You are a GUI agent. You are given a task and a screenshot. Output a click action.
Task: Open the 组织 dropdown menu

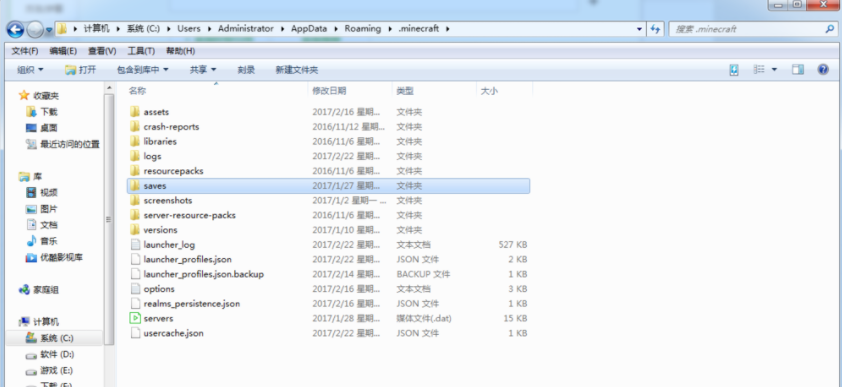point(30,70)
